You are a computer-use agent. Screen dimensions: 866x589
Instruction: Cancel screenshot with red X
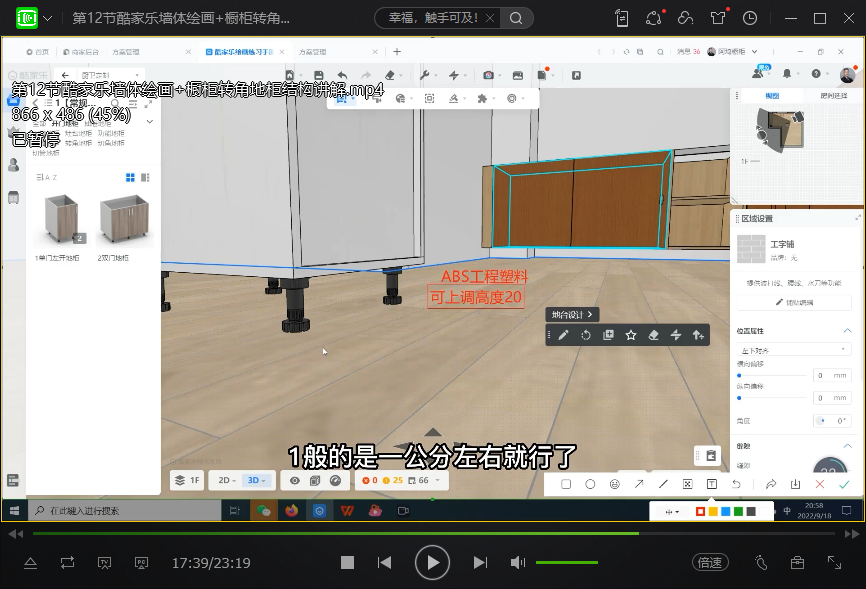[820, 484]
